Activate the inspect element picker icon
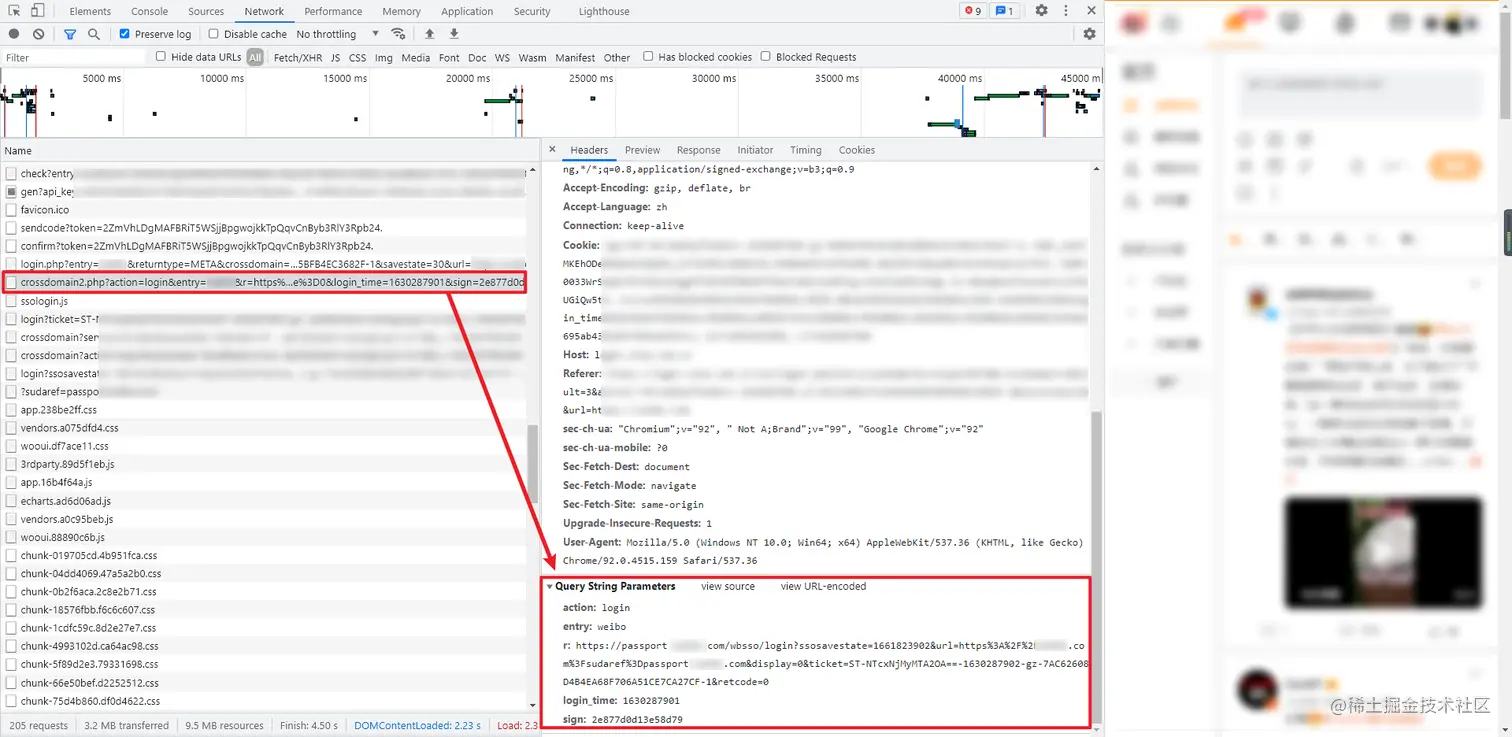The width and height of the screenshot is (1512, 737). click(x=14, y=11)
